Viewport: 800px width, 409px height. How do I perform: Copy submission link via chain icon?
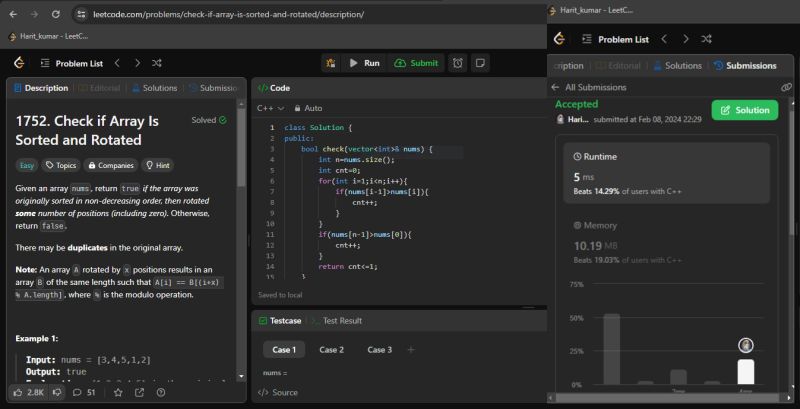tap(786, 88)
